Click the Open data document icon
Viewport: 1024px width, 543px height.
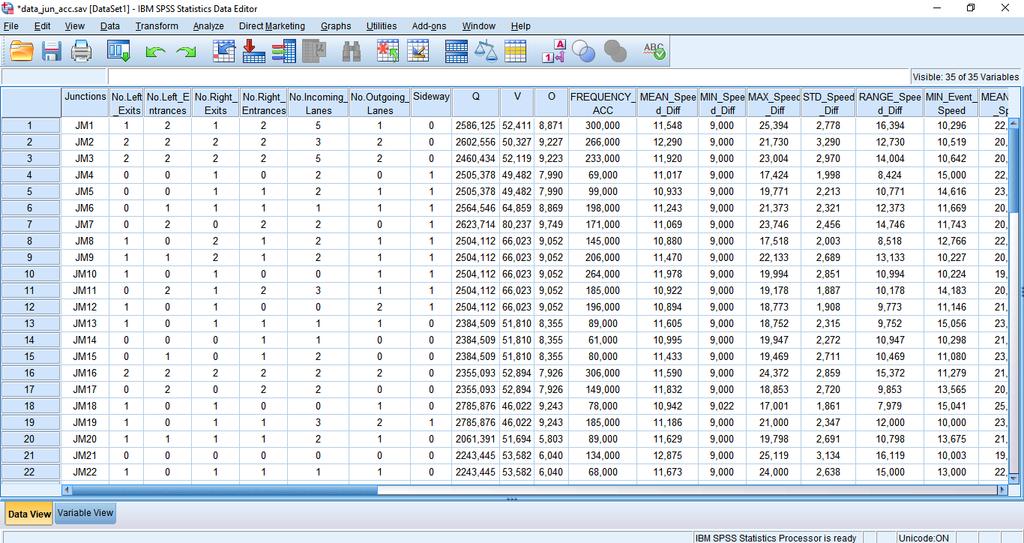pyautogui.click(x=22, y=51)
